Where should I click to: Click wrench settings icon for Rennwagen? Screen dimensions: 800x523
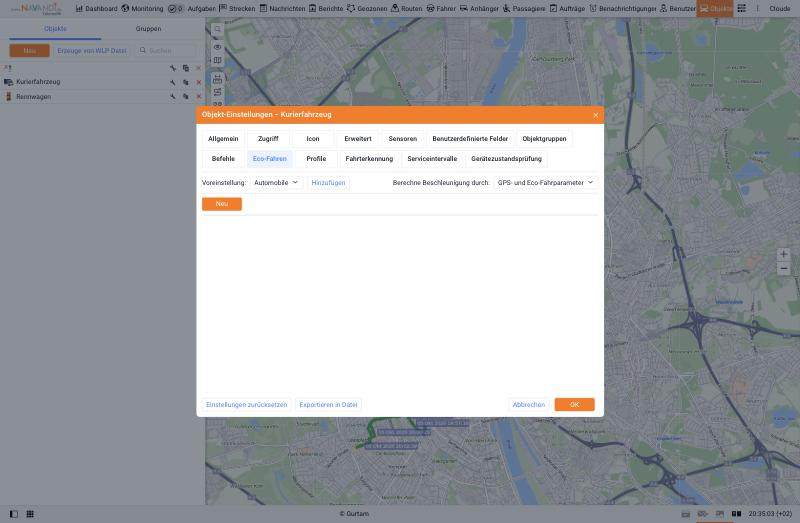tap(172, 96)
